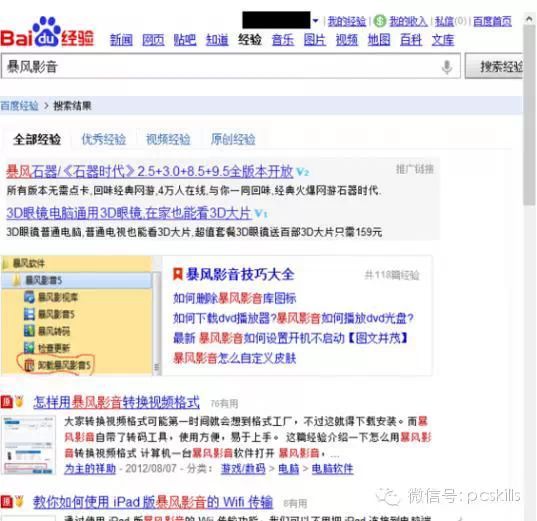Switch to 新闻 navigation item
Image resolution: width=537 pixels, height=521 pixels.
121,40
